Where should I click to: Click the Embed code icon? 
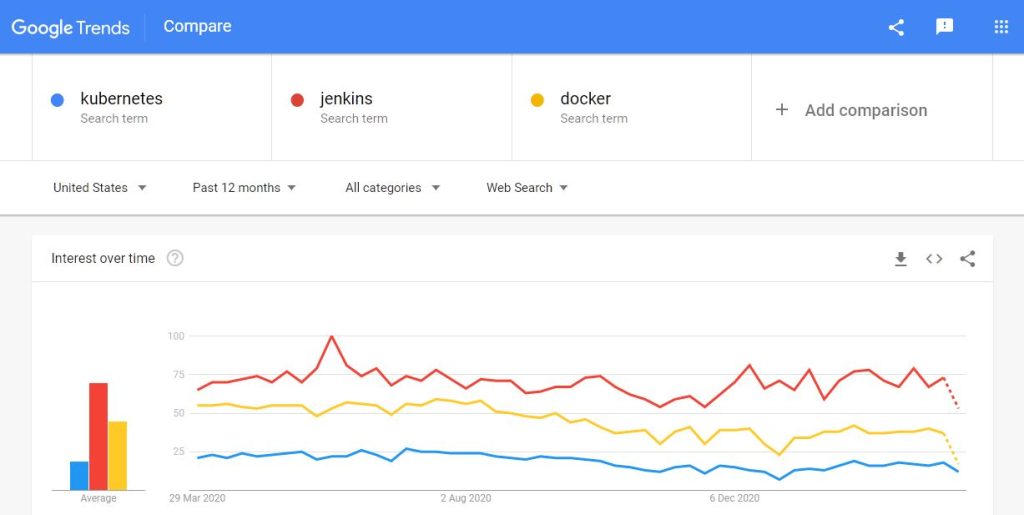tap(934, 259)
